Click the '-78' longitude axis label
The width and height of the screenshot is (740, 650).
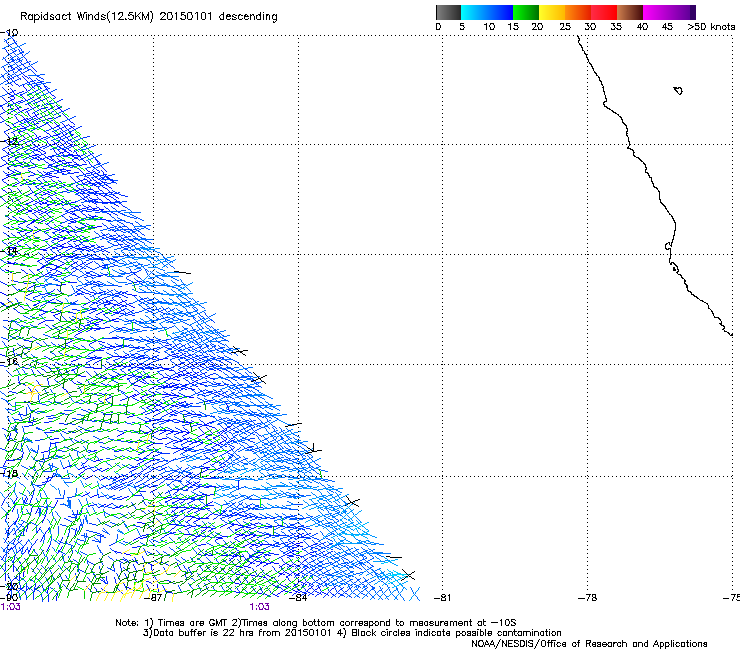(x=587, y=598)
